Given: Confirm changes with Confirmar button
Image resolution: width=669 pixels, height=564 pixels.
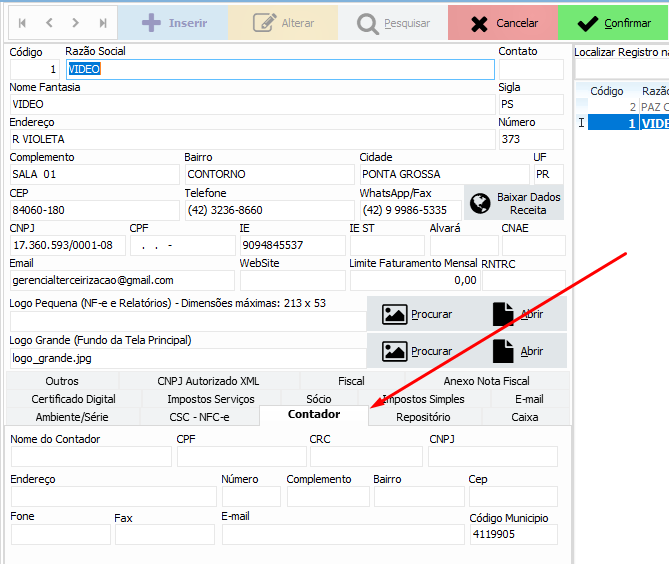Looking at the screenshot, I should coord(612,22).
